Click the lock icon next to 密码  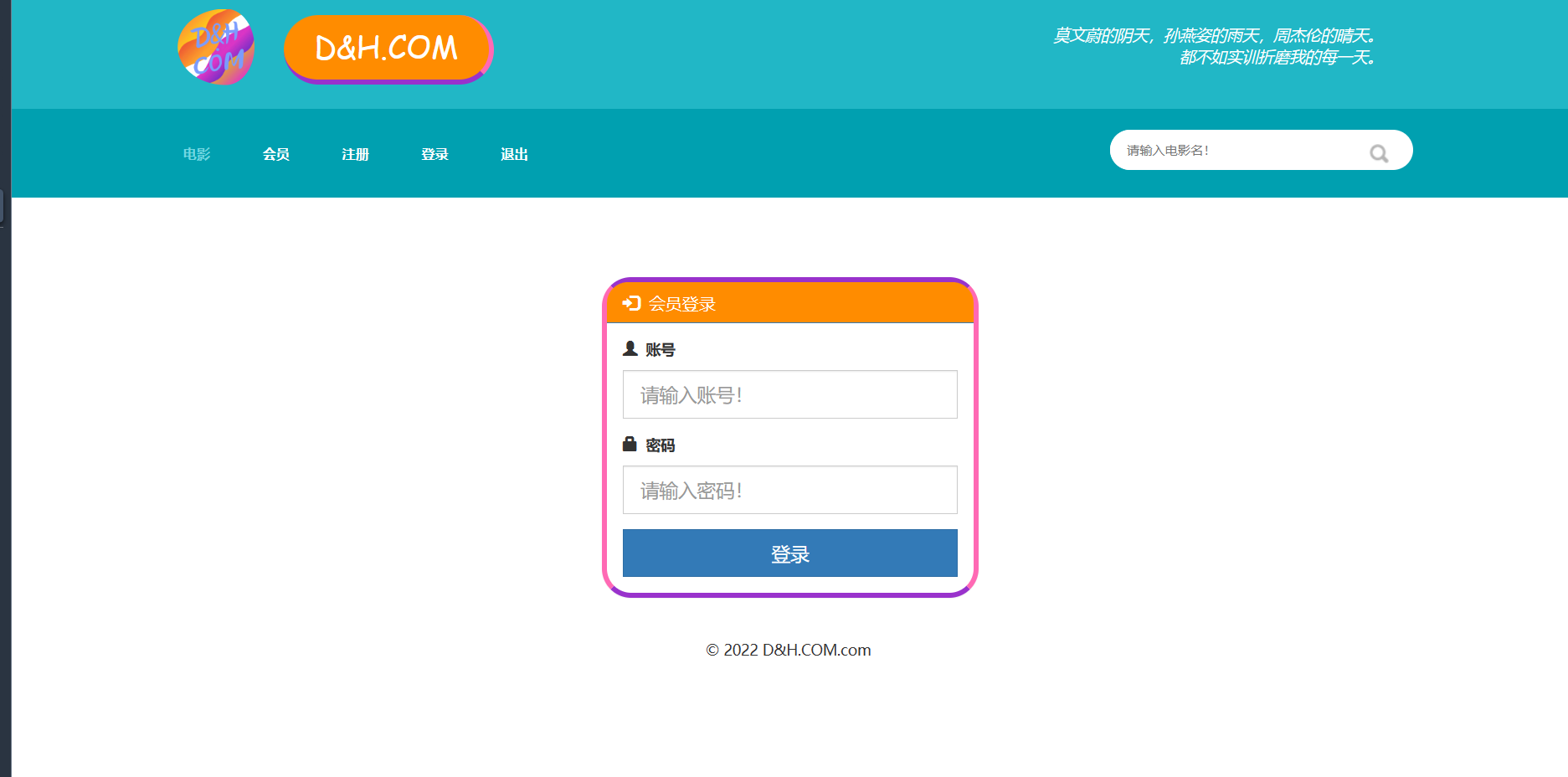tap(630, 444)
